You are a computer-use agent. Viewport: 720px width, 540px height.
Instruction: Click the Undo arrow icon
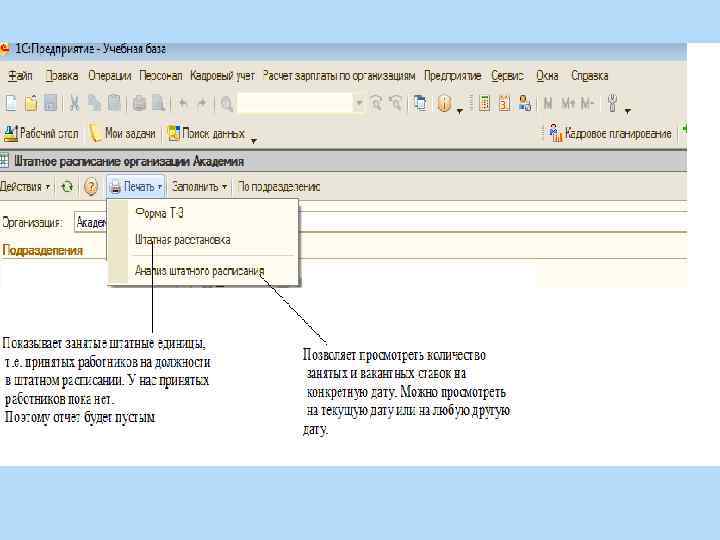(183, 104)
